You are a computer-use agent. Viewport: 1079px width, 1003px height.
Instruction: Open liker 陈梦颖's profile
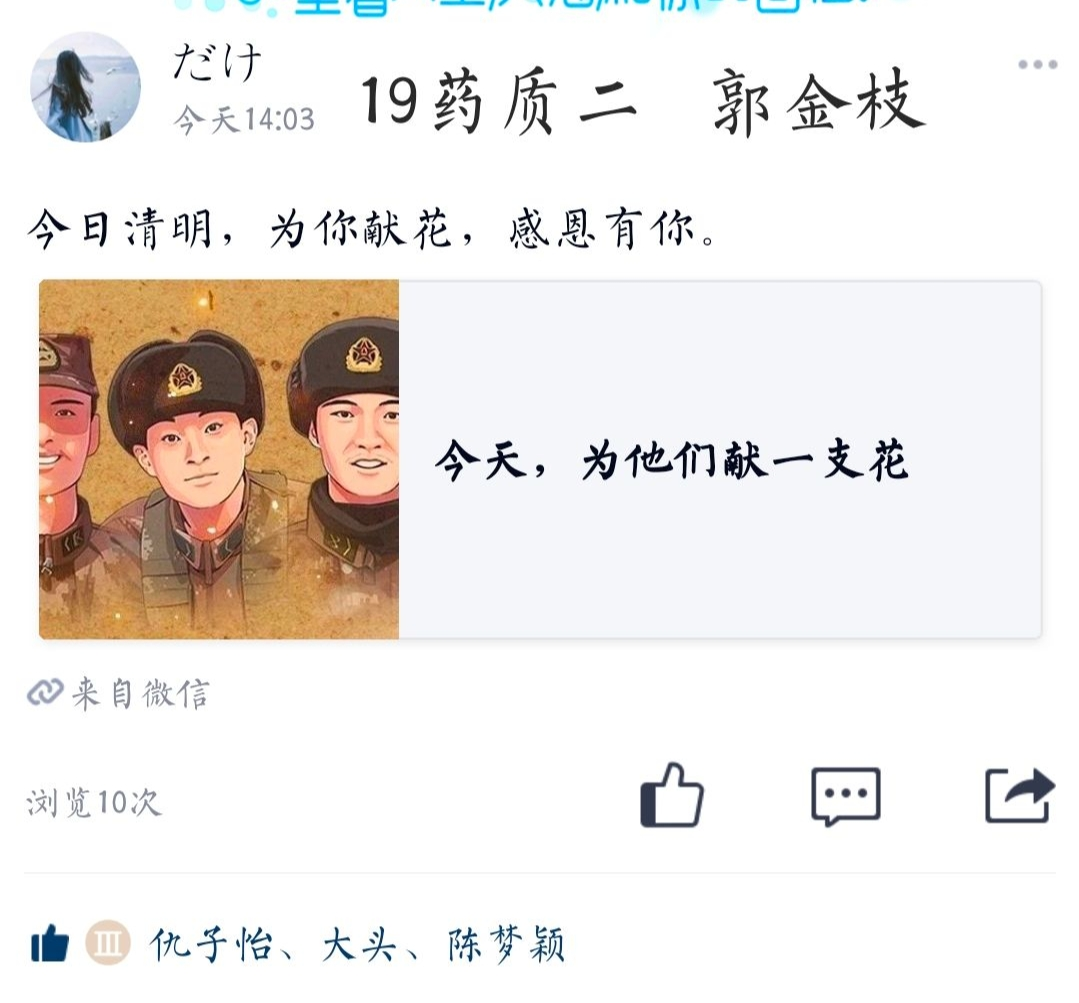tap(506, 944)
